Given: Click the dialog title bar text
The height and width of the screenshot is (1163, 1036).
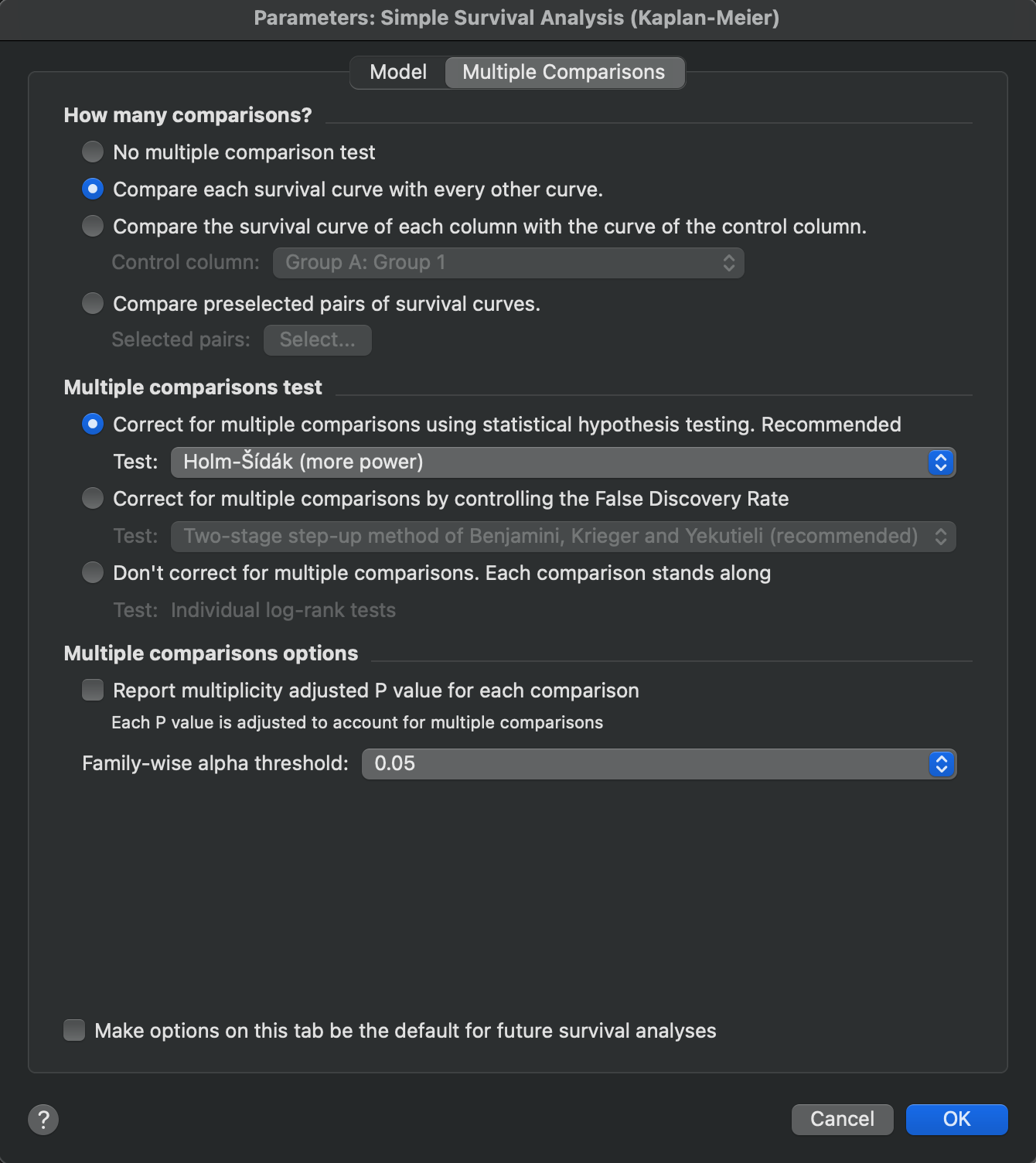Looking at the screenshot, I should coord(516,18).
